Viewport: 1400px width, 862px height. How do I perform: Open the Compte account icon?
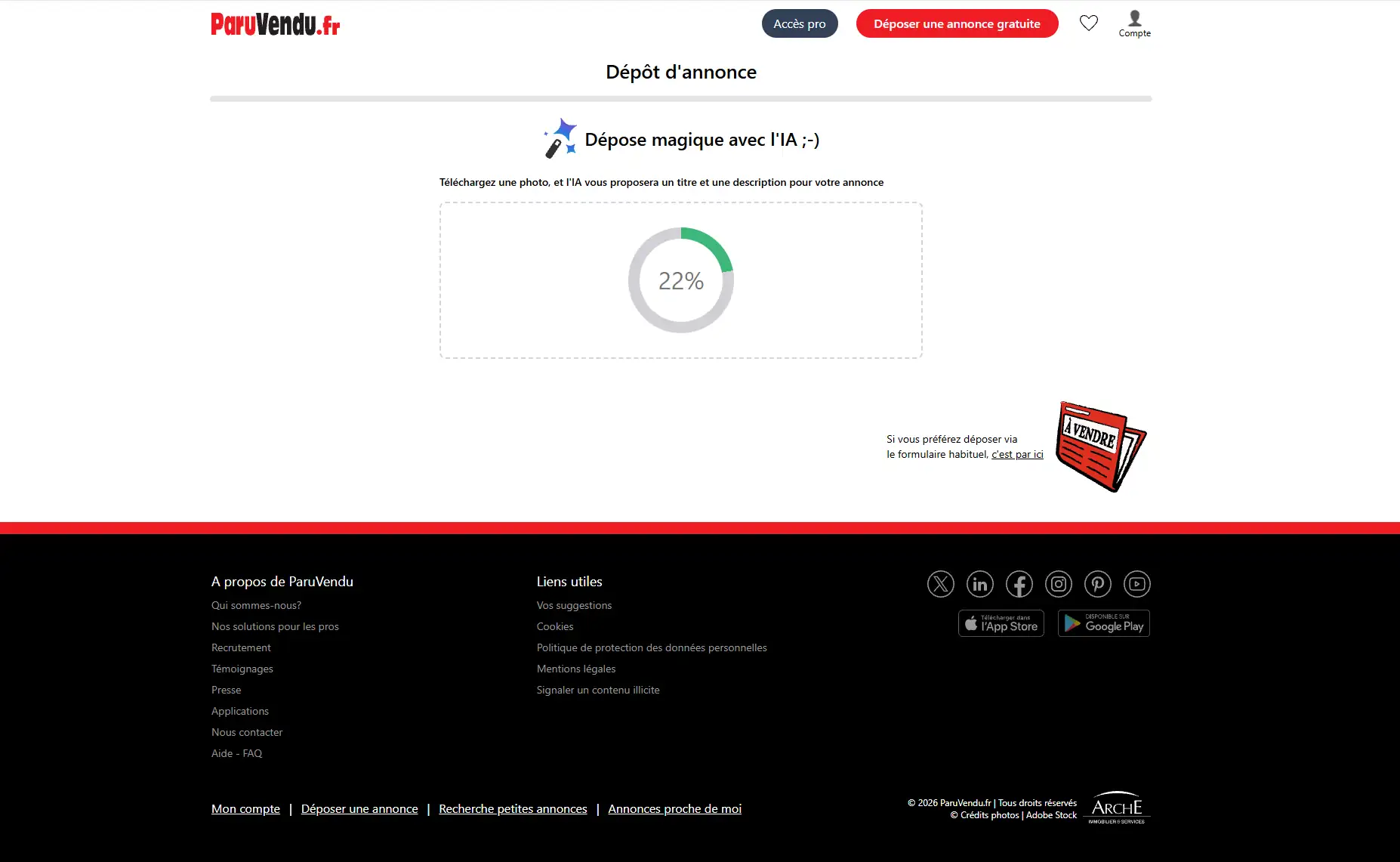[1134, 23]
